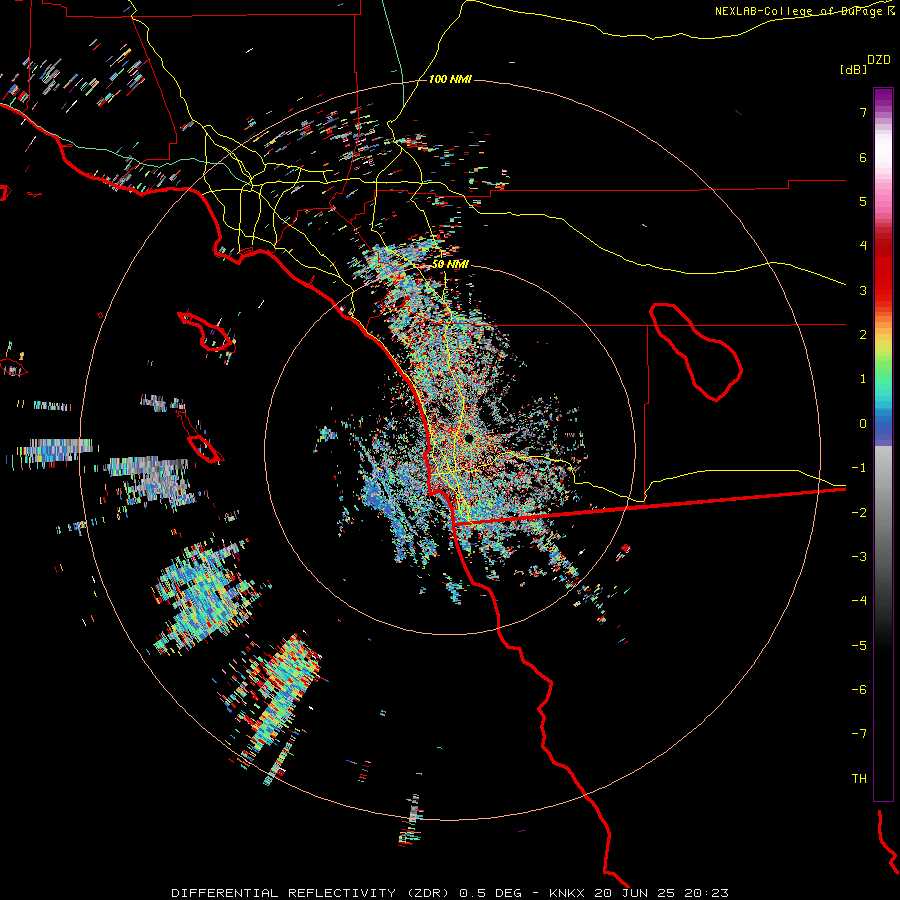Click the 50 NMI range ring label
The image size is (900, 900).
[451, 264]
